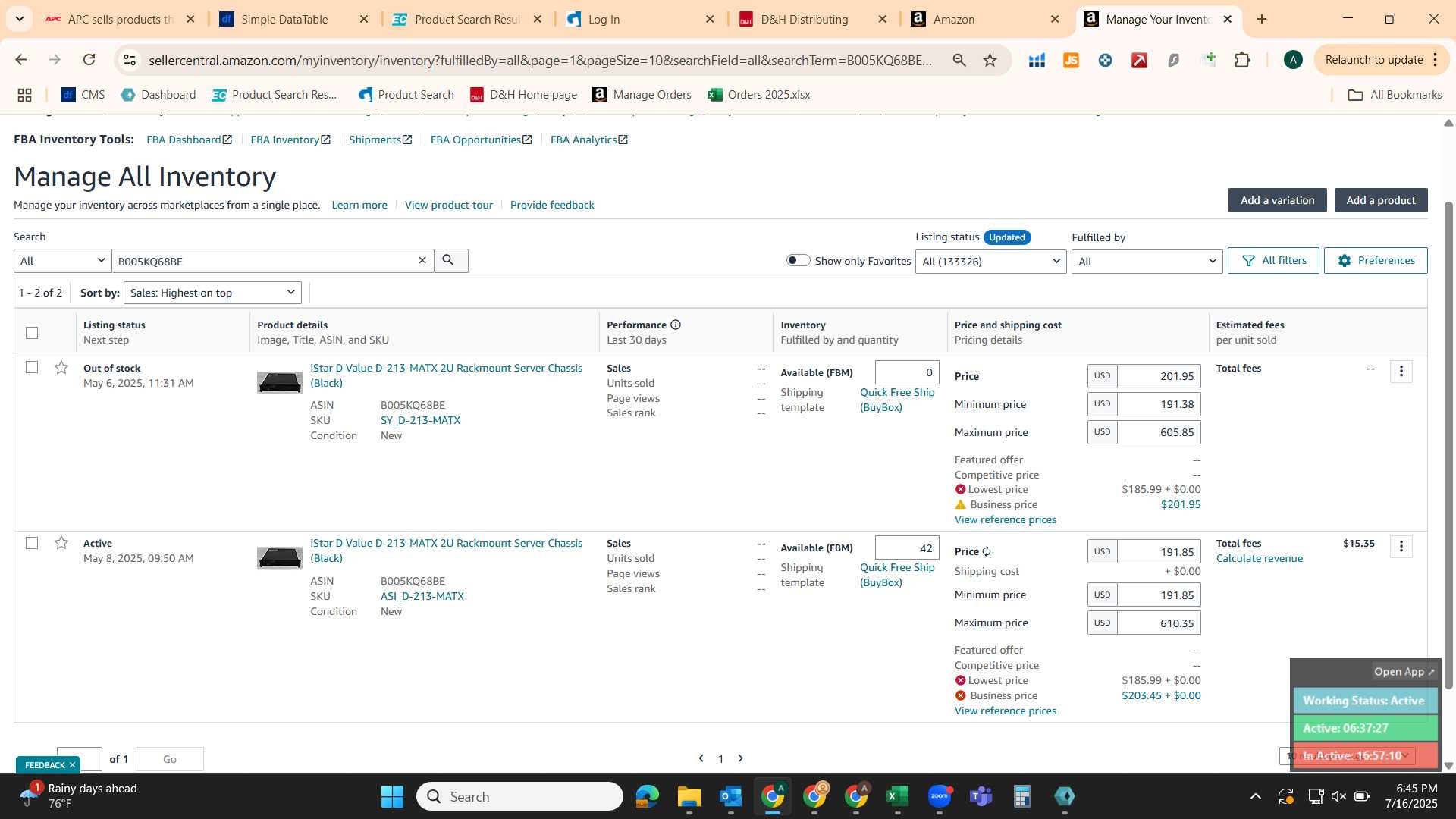Open Zoom from the taskbar

coord(939,796)
